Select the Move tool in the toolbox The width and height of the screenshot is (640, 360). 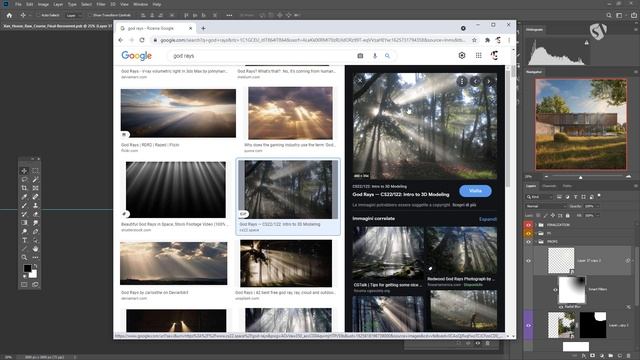[24, 171]
